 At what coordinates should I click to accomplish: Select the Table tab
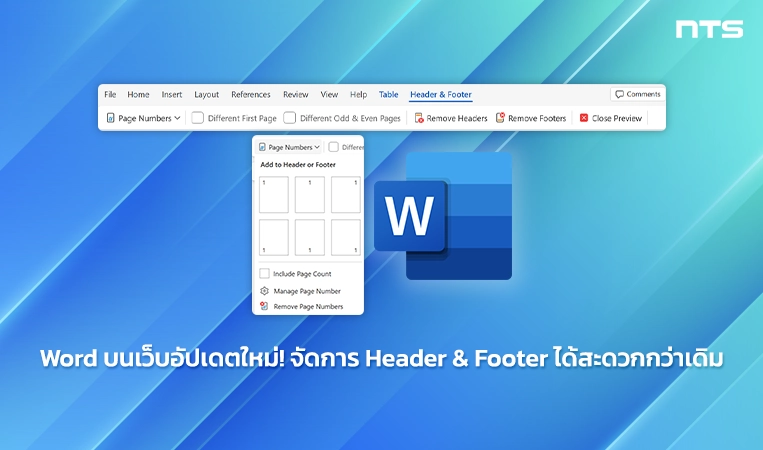388,94
